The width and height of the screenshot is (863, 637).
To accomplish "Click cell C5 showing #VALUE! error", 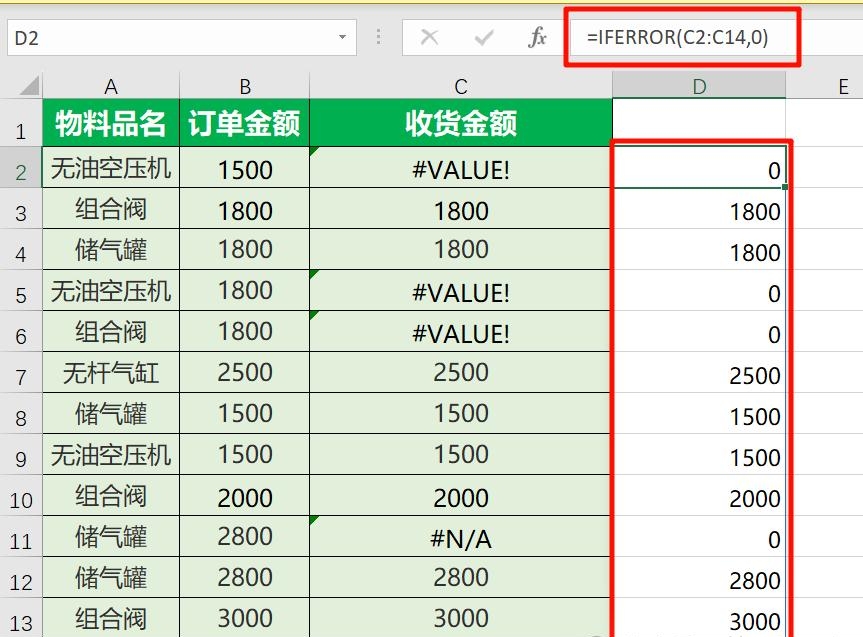I will [x=461, y=291].
